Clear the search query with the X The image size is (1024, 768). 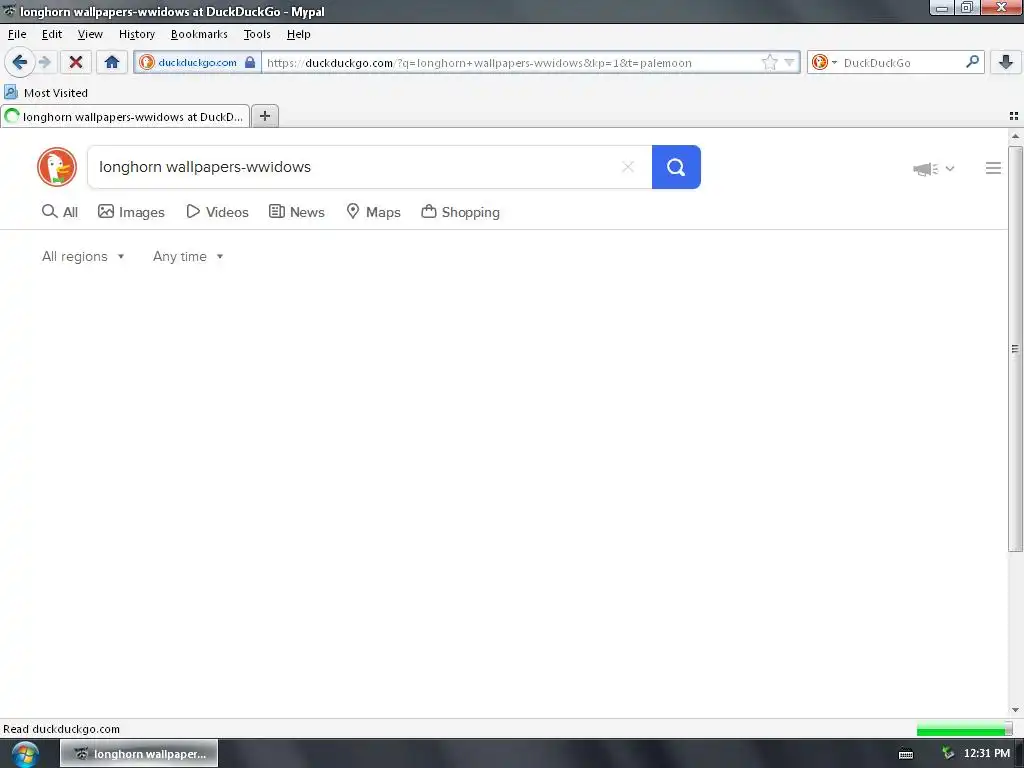coord(628,167)
